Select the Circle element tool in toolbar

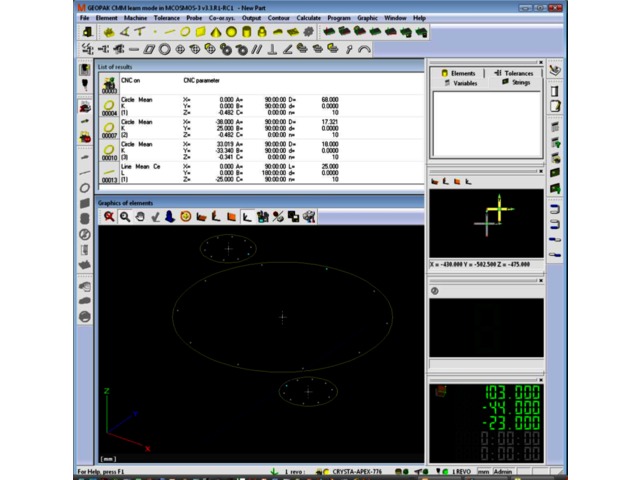(187, 32)
